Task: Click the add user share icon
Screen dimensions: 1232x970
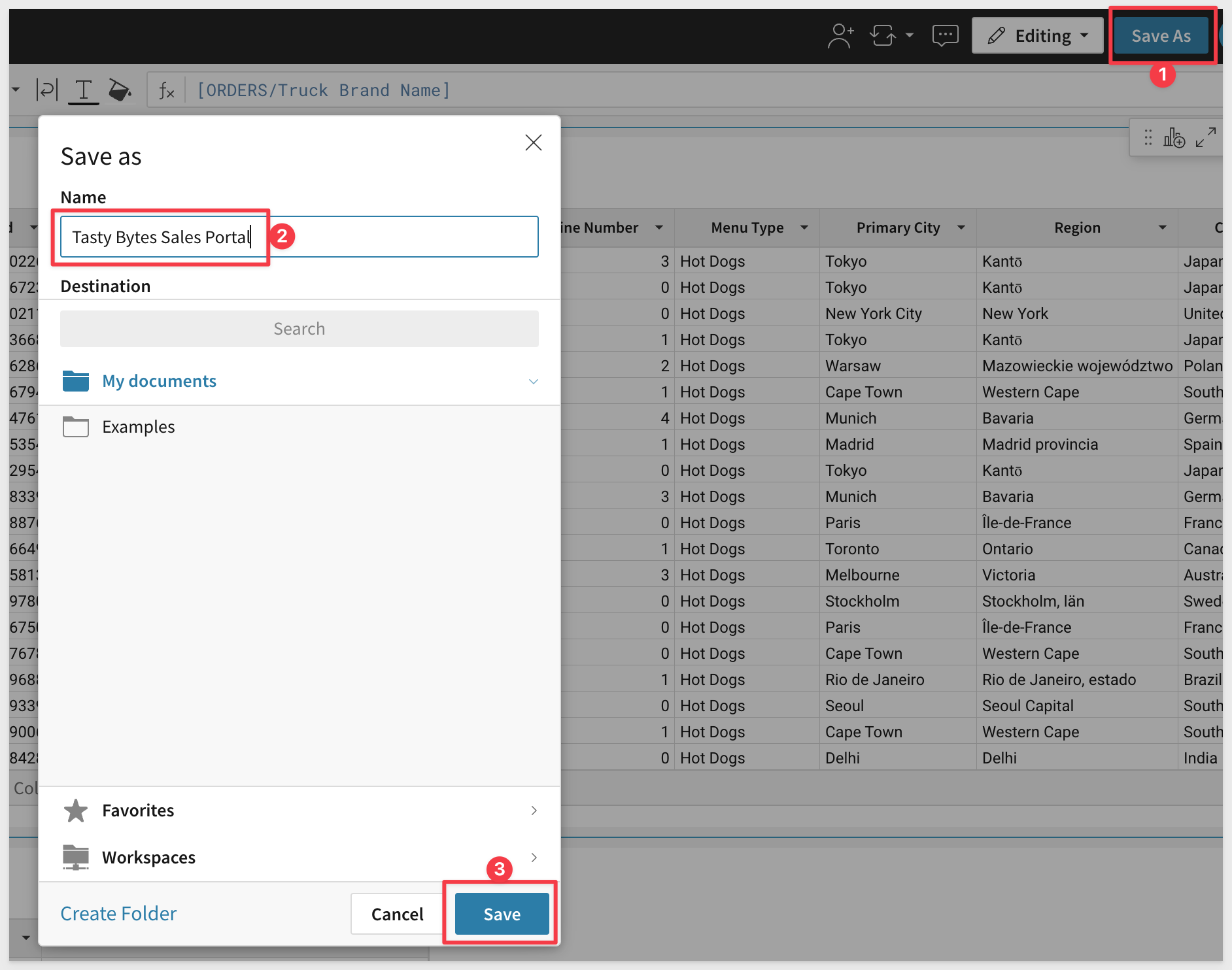Action: click(840, 36)
